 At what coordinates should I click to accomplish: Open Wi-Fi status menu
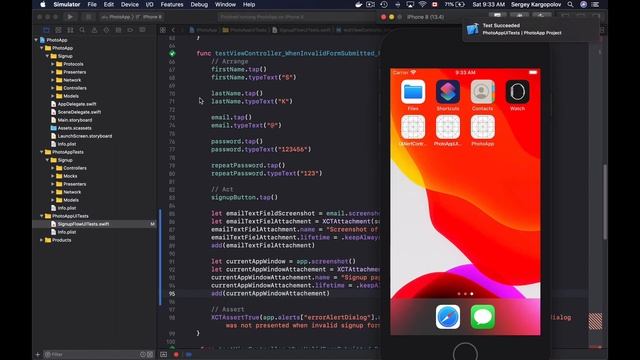pos(422,4)
